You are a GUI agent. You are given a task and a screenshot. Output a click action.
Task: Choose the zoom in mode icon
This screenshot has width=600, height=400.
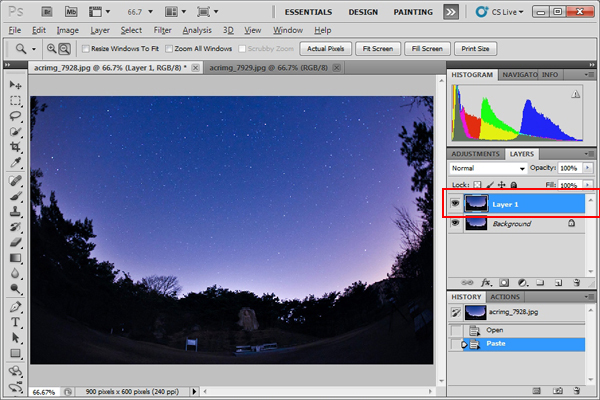pyautogui.click(x=51, y=49)
